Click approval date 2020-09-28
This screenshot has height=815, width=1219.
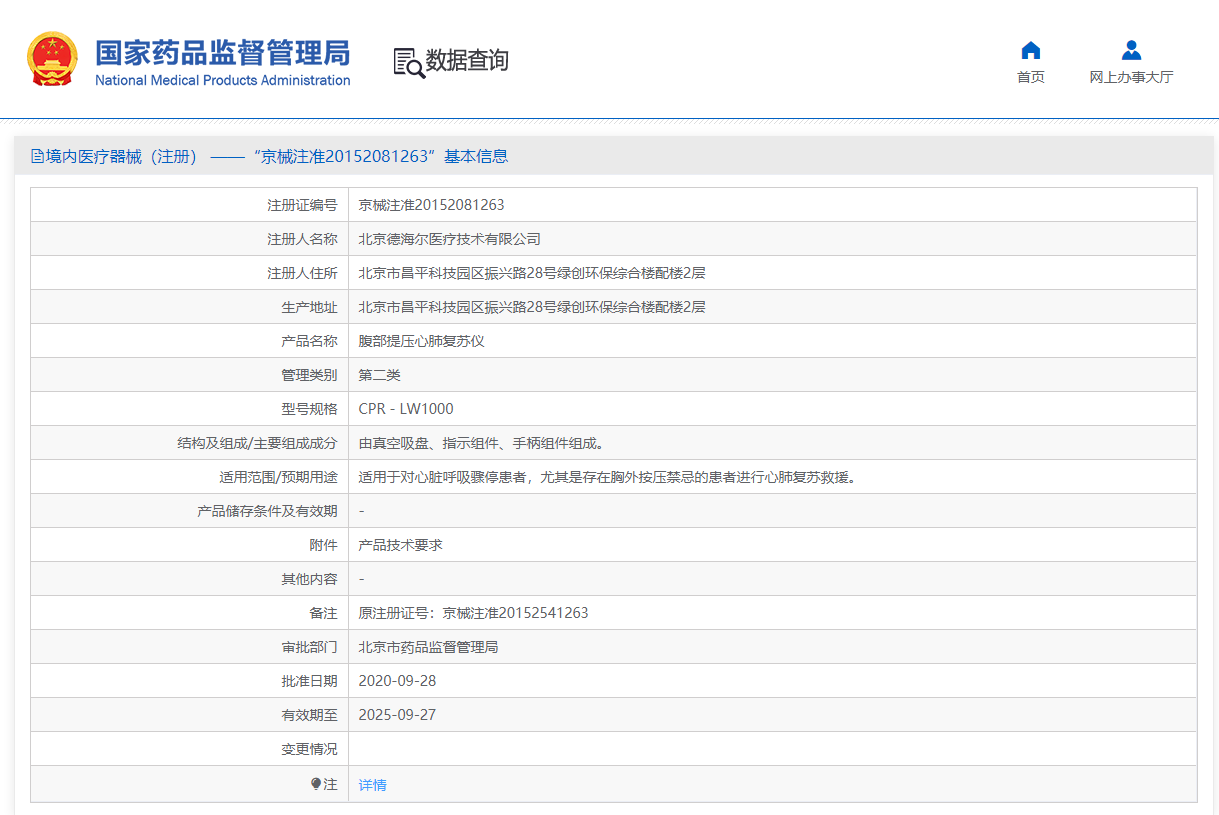coord(398,681)
